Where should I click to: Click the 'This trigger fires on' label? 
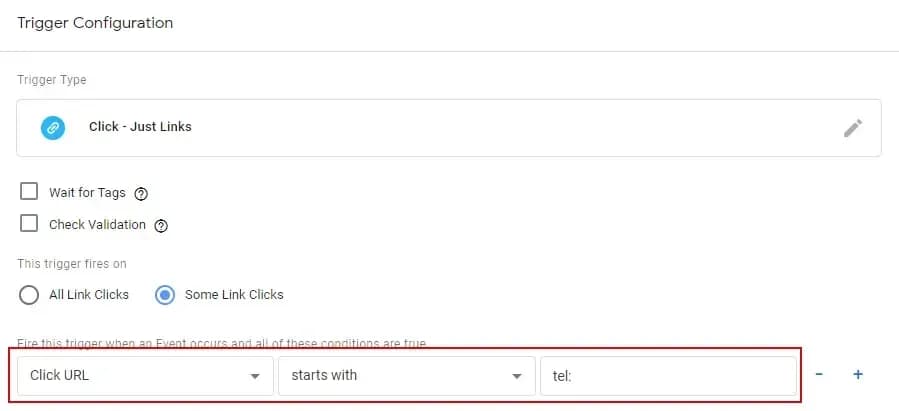[72, 264]
